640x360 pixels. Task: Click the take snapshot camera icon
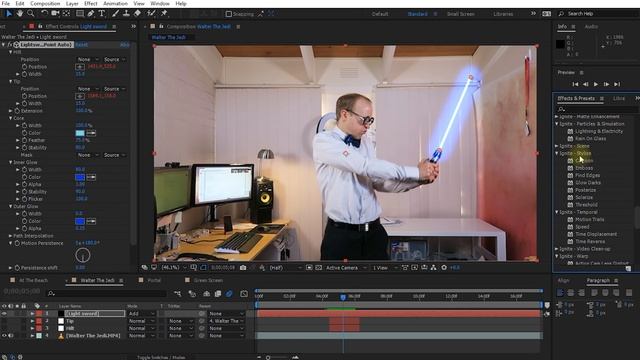(243, 268)
